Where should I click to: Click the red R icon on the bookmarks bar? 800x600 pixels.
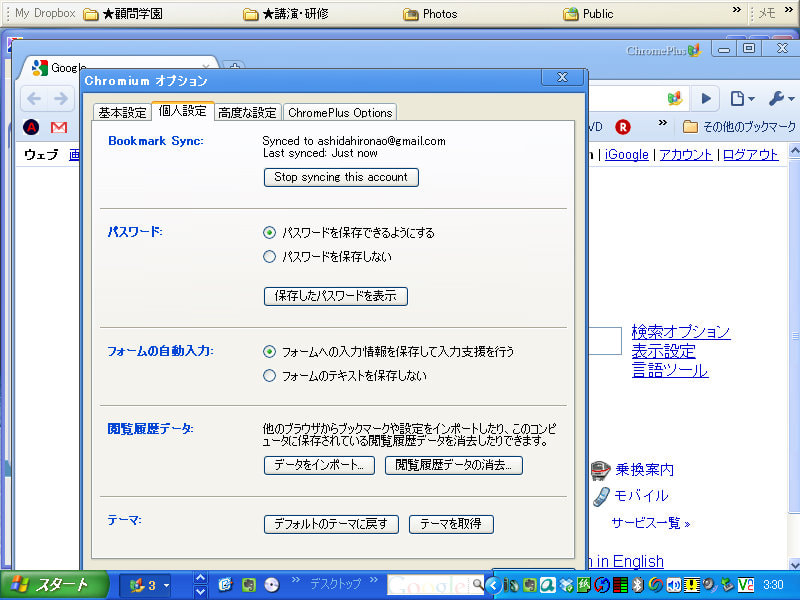(624, 126)
